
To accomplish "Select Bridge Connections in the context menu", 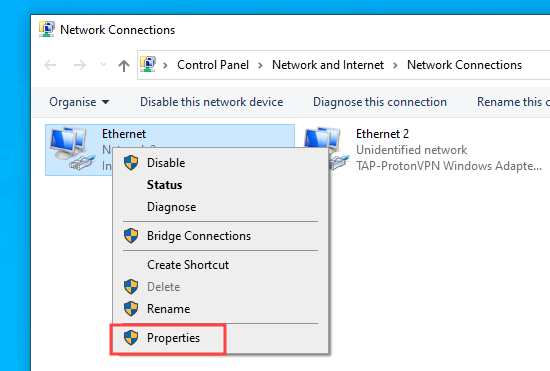I will tap(199, 236).
